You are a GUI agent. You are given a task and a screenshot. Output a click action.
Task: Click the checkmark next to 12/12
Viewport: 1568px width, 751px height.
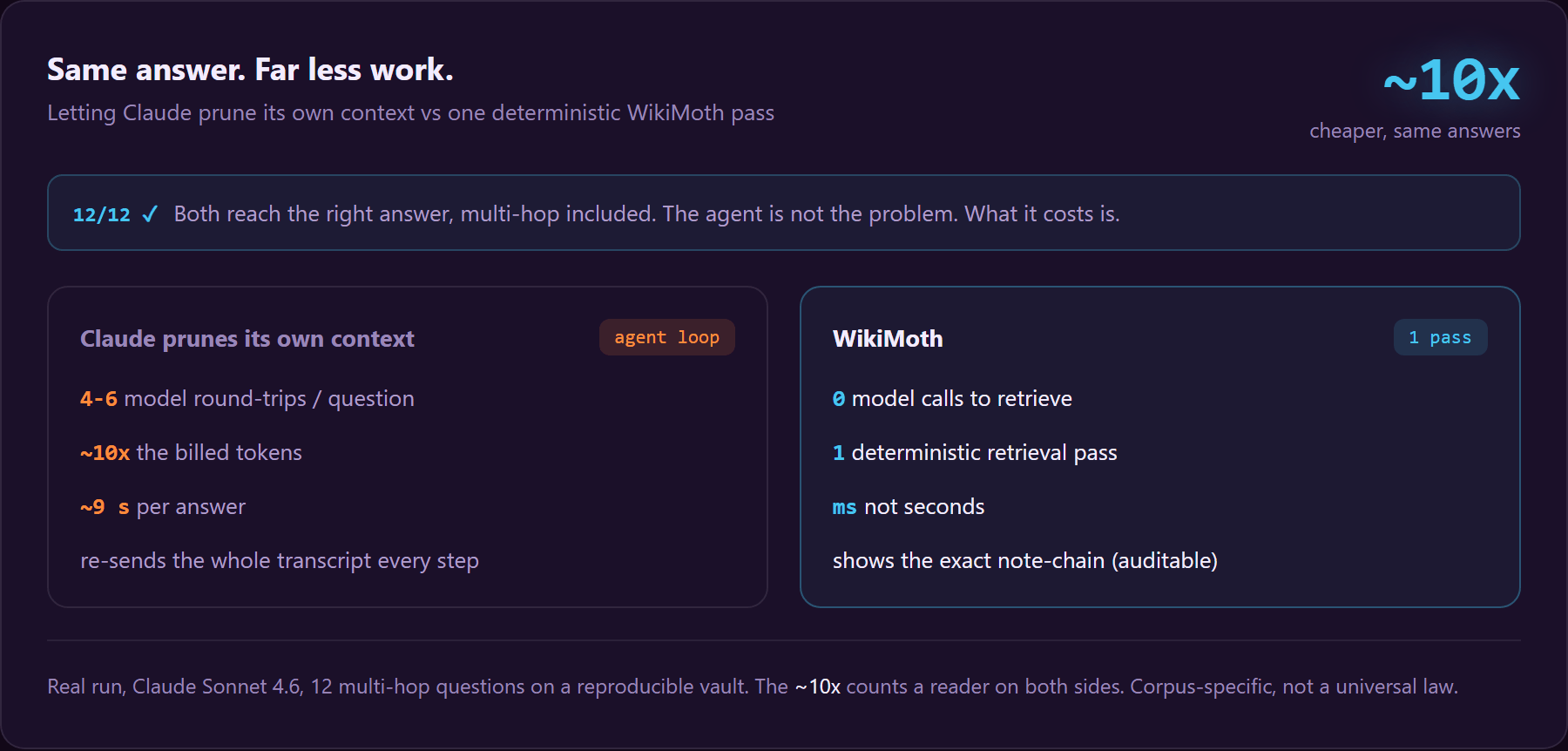[150, 213]
